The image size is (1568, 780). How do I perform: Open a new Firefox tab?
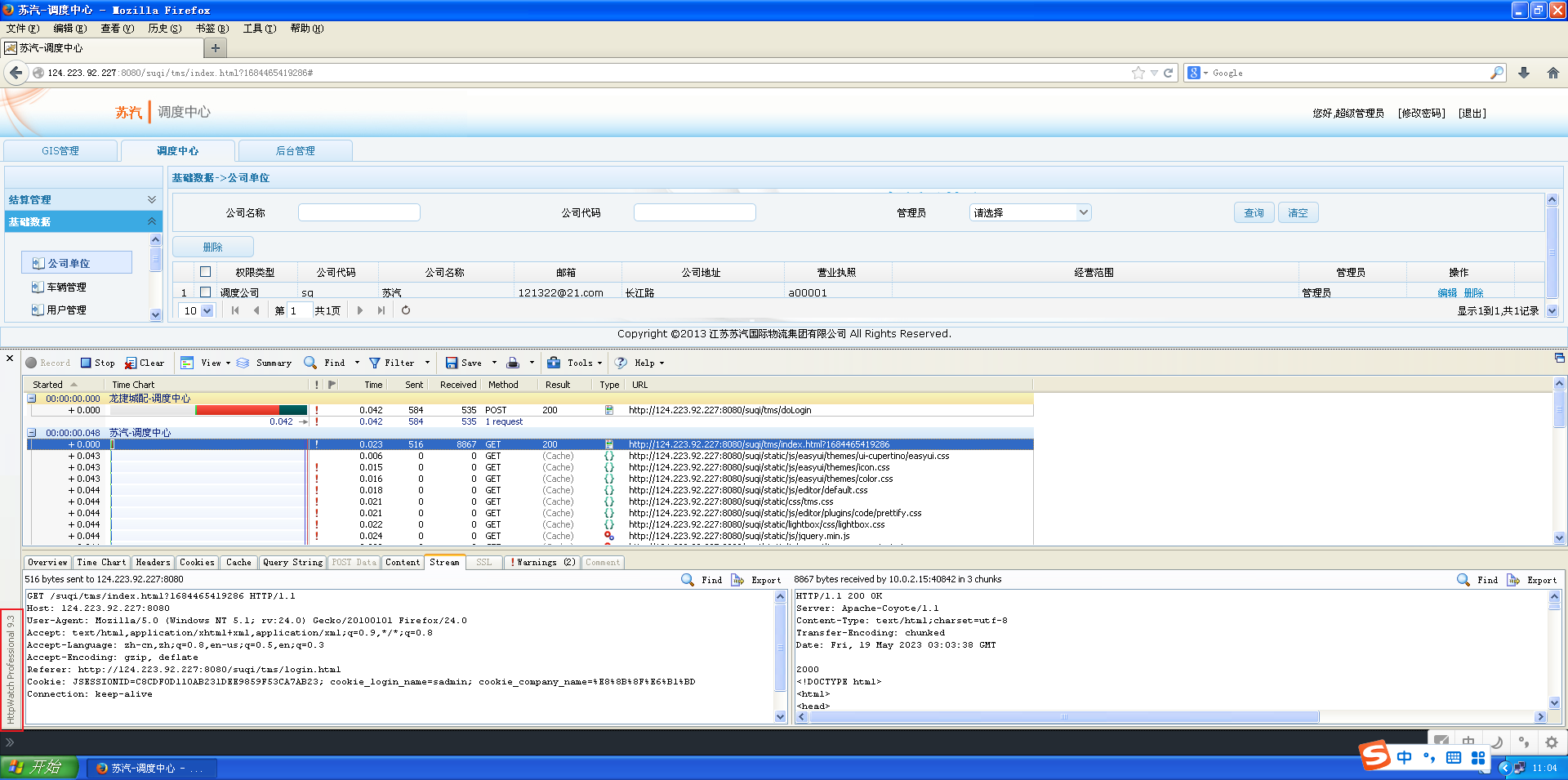(x=216, y=48)
